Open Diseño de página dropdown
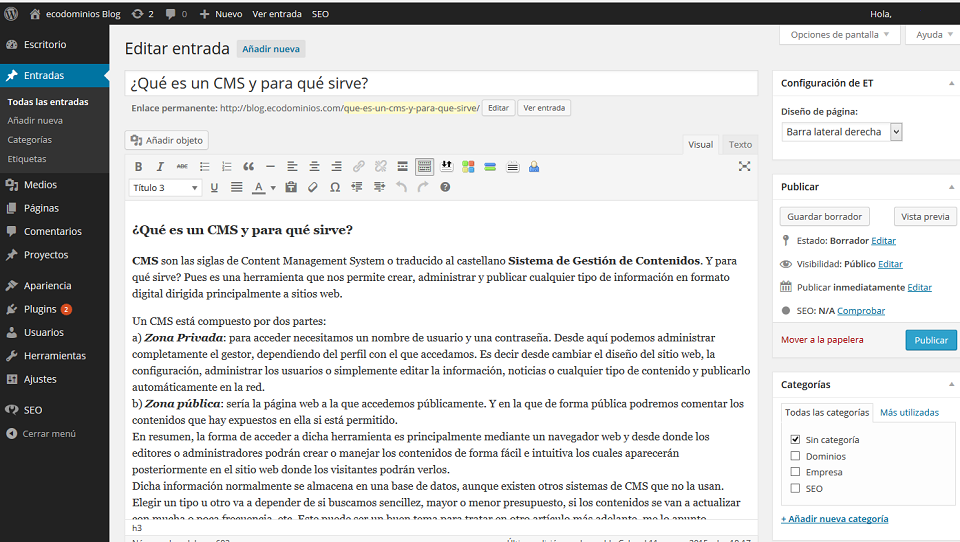 coord(842,132)
